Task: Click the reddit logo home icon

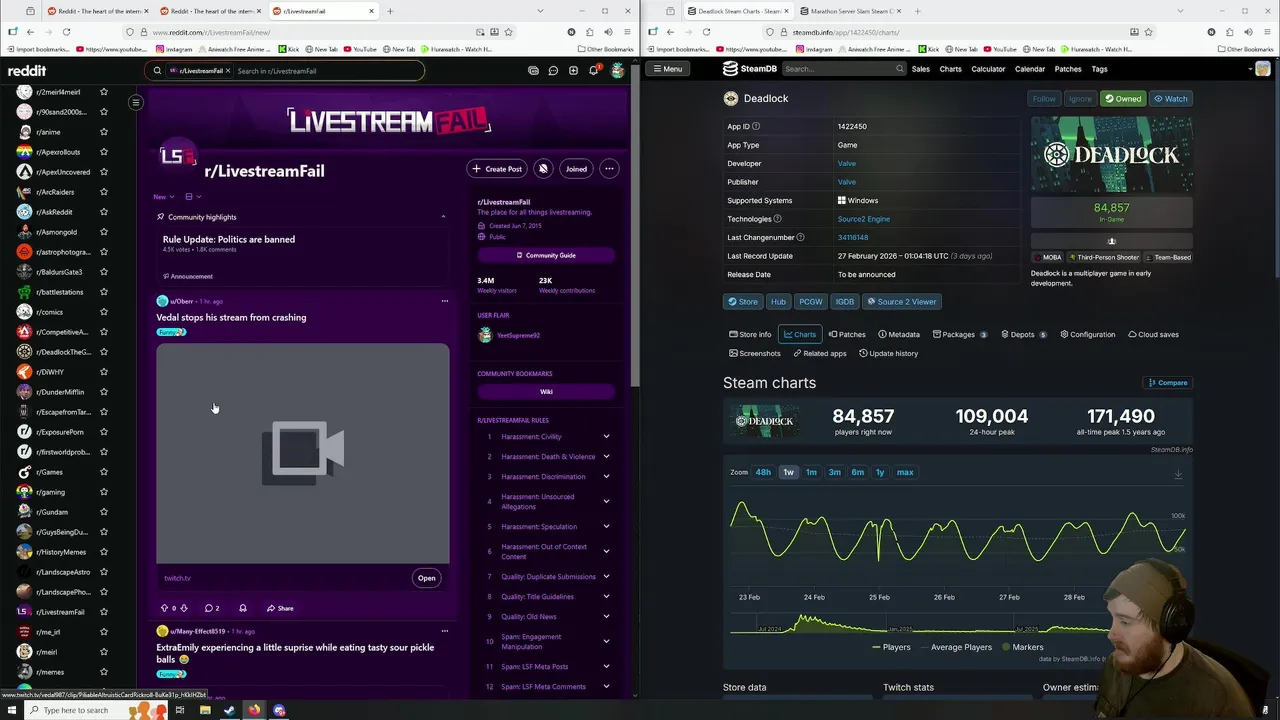Action: tap(27, 70)
